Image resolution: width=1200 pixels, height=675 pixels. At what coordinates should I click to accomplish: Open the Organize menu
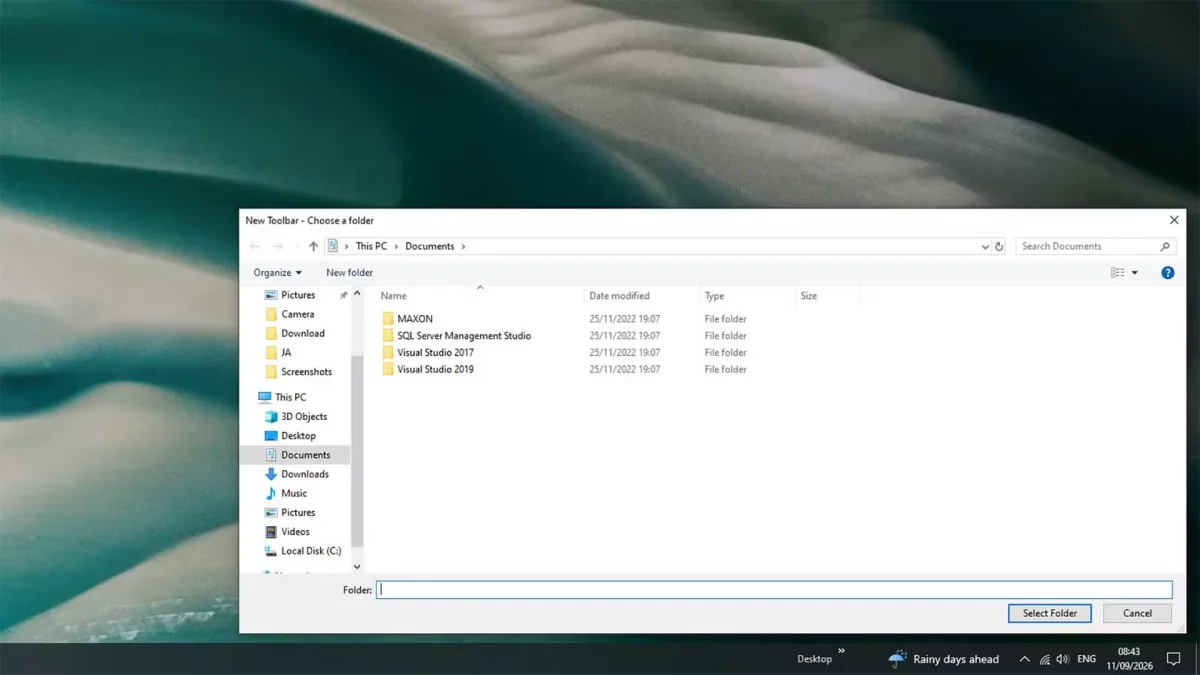click(277, 272)
